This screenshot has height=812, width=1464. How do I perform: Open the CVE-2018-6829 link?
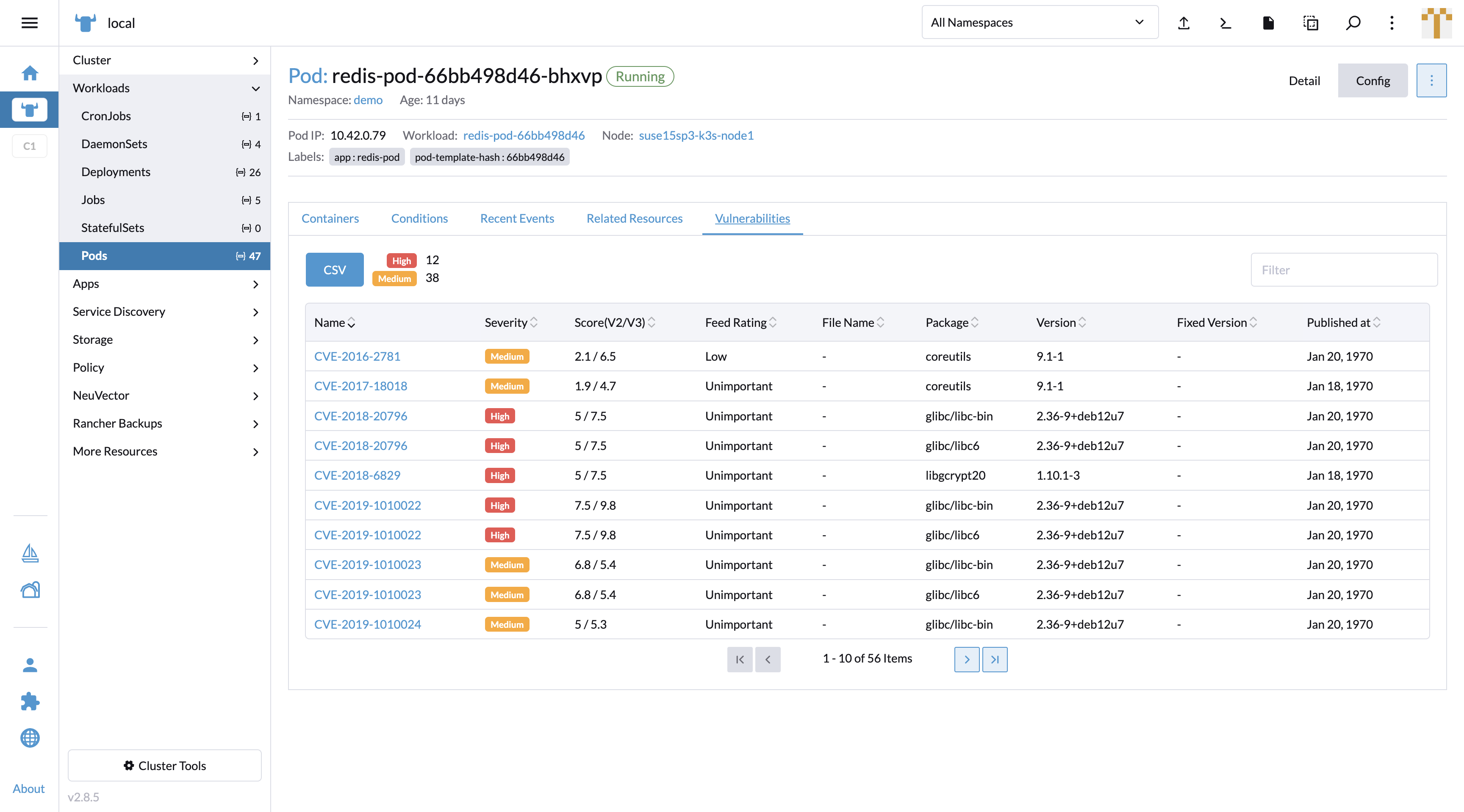point(357,475)
